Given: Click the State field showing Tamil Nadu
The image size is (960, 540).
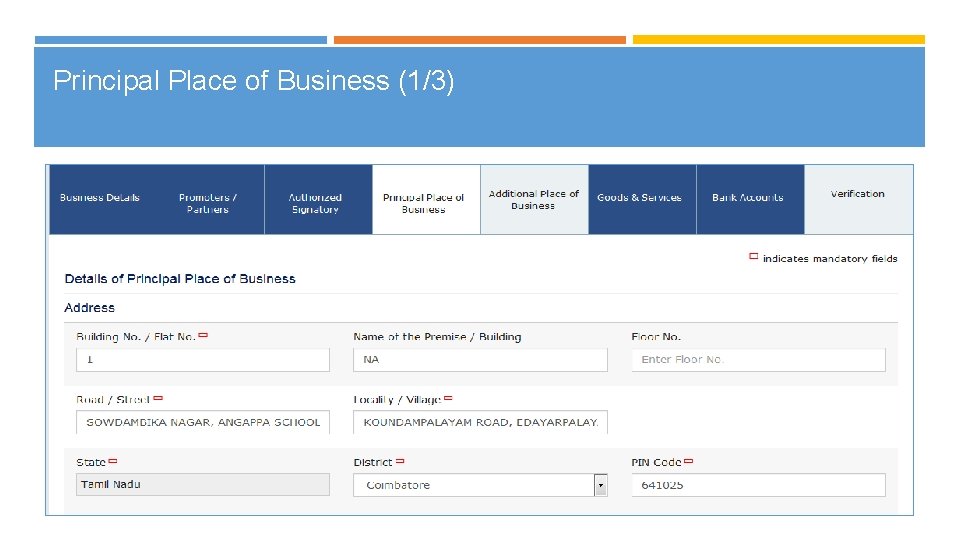Looking at the screenshot, I should 203,485.
